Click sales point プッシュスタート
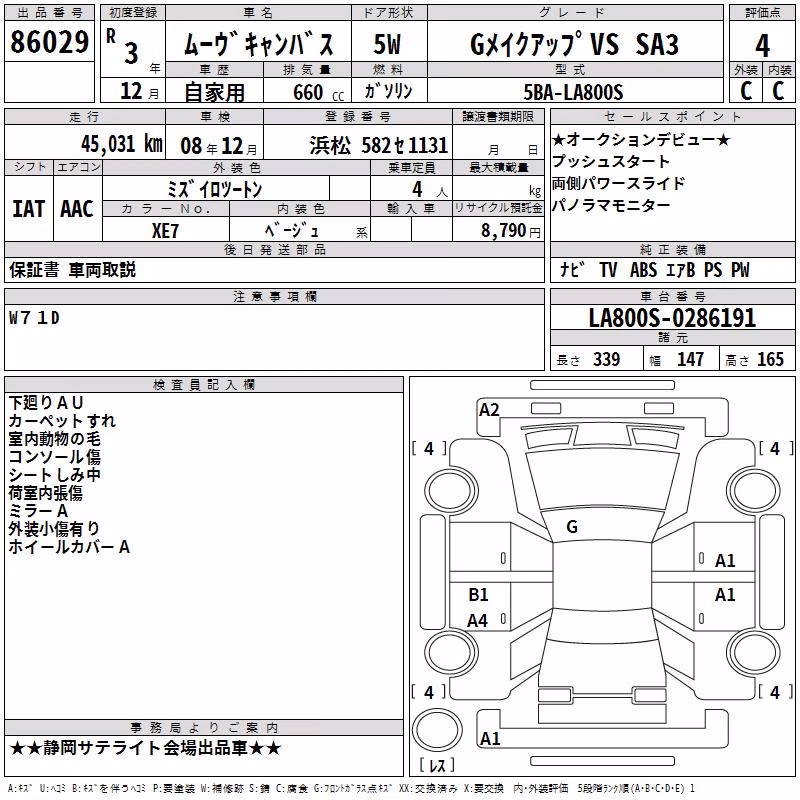The width and height of the screenshot is (800, 800). tap(611, 161)
